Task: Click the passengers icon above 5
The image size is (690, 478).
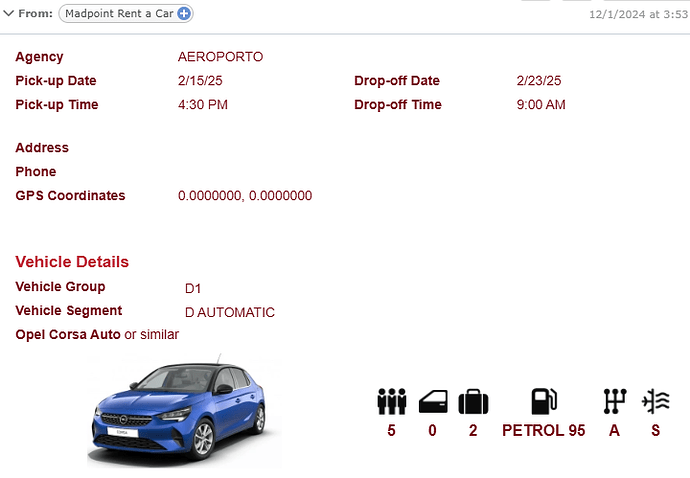Action: coord(392,401)
